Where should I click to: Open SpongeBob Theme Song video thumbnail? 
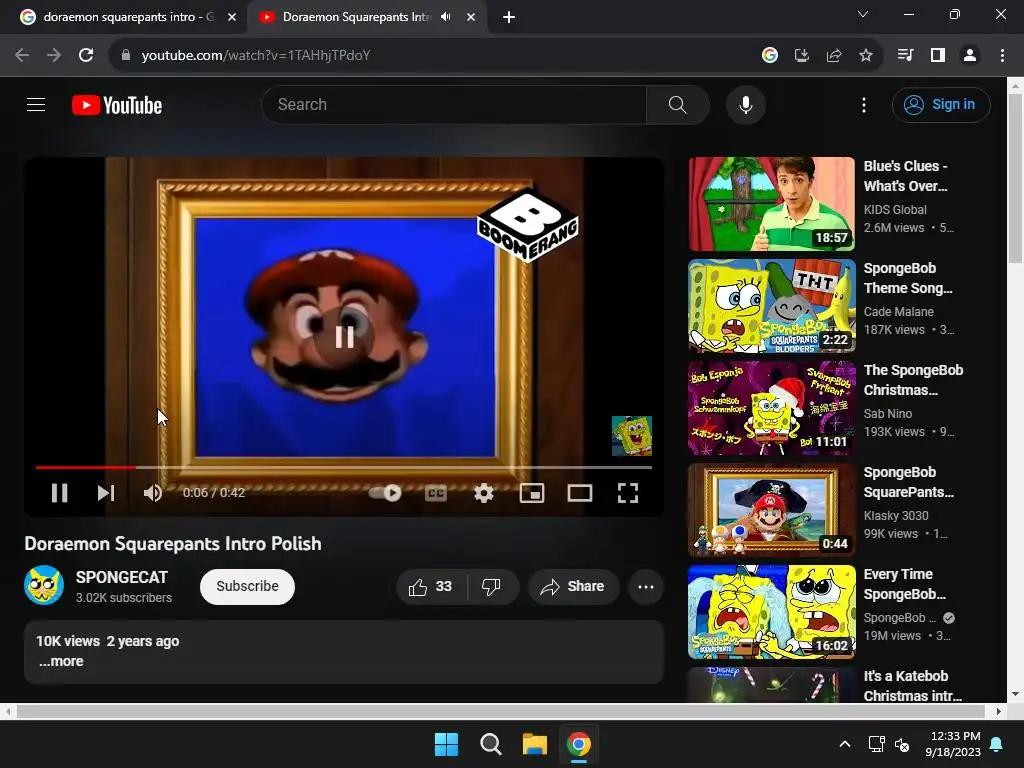click(771, 306)
